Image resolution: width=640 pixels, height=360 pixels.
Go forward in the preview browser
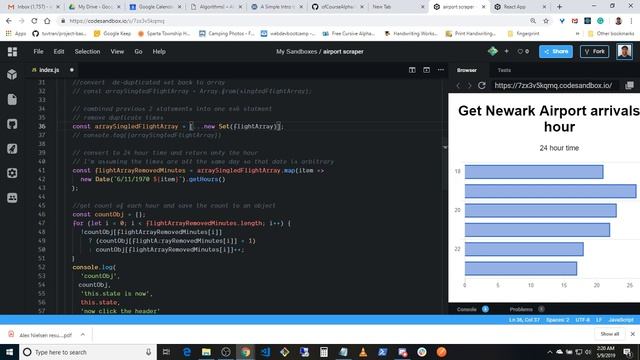pos(469,85)
